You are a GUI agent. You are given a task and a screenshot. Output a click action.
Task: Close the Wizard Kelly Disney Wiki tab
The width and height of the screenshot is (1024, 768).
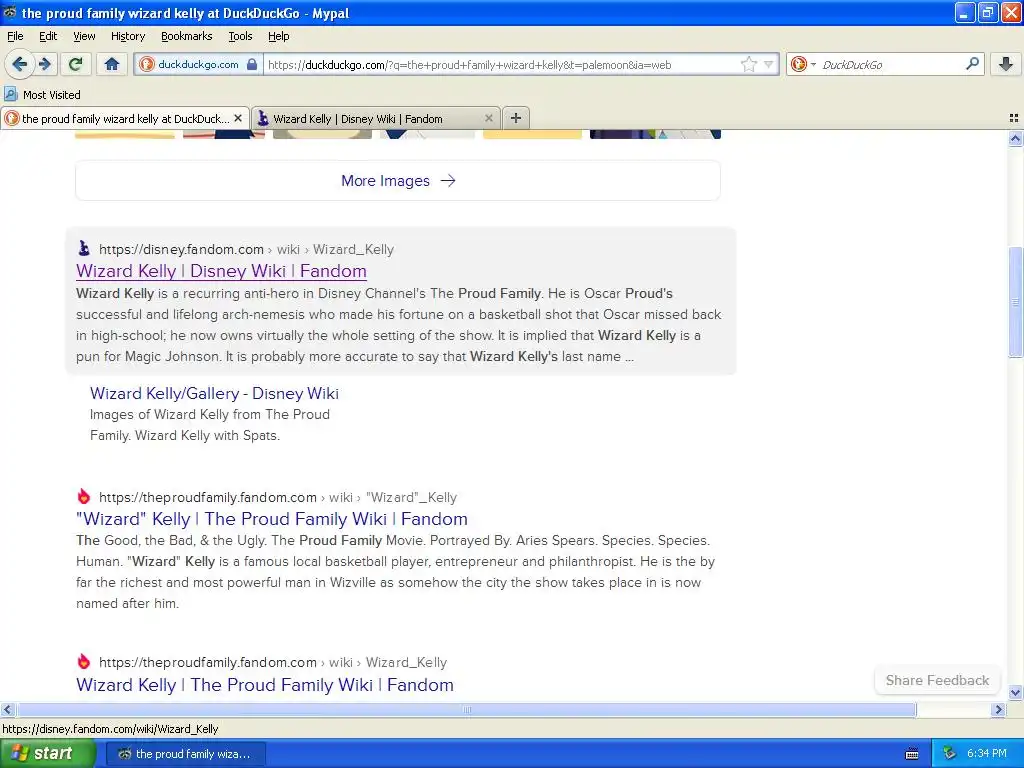[488, 118]
